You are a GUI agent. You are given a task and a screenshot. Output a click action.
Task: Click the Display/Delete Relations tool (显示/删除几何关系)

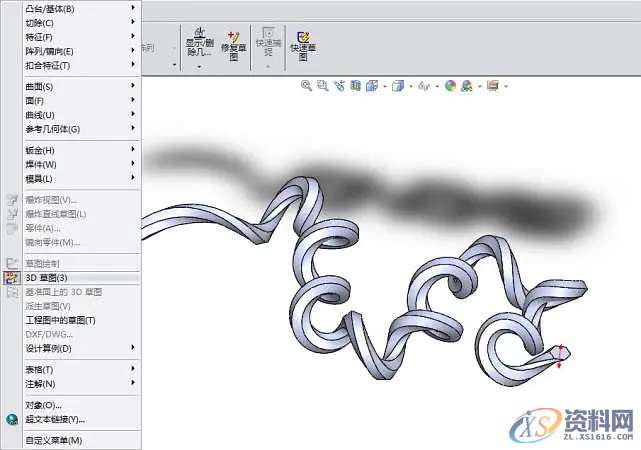click(x=199, y=42)
